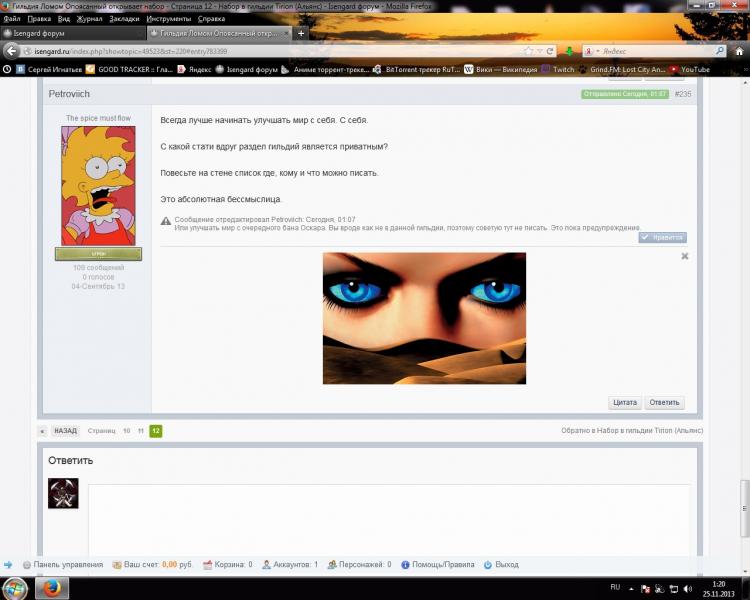Image resolution: width=750 pixels, height=600 pixels.
Task: Open the downloads green arrow icon
Action: pos(569,51)
